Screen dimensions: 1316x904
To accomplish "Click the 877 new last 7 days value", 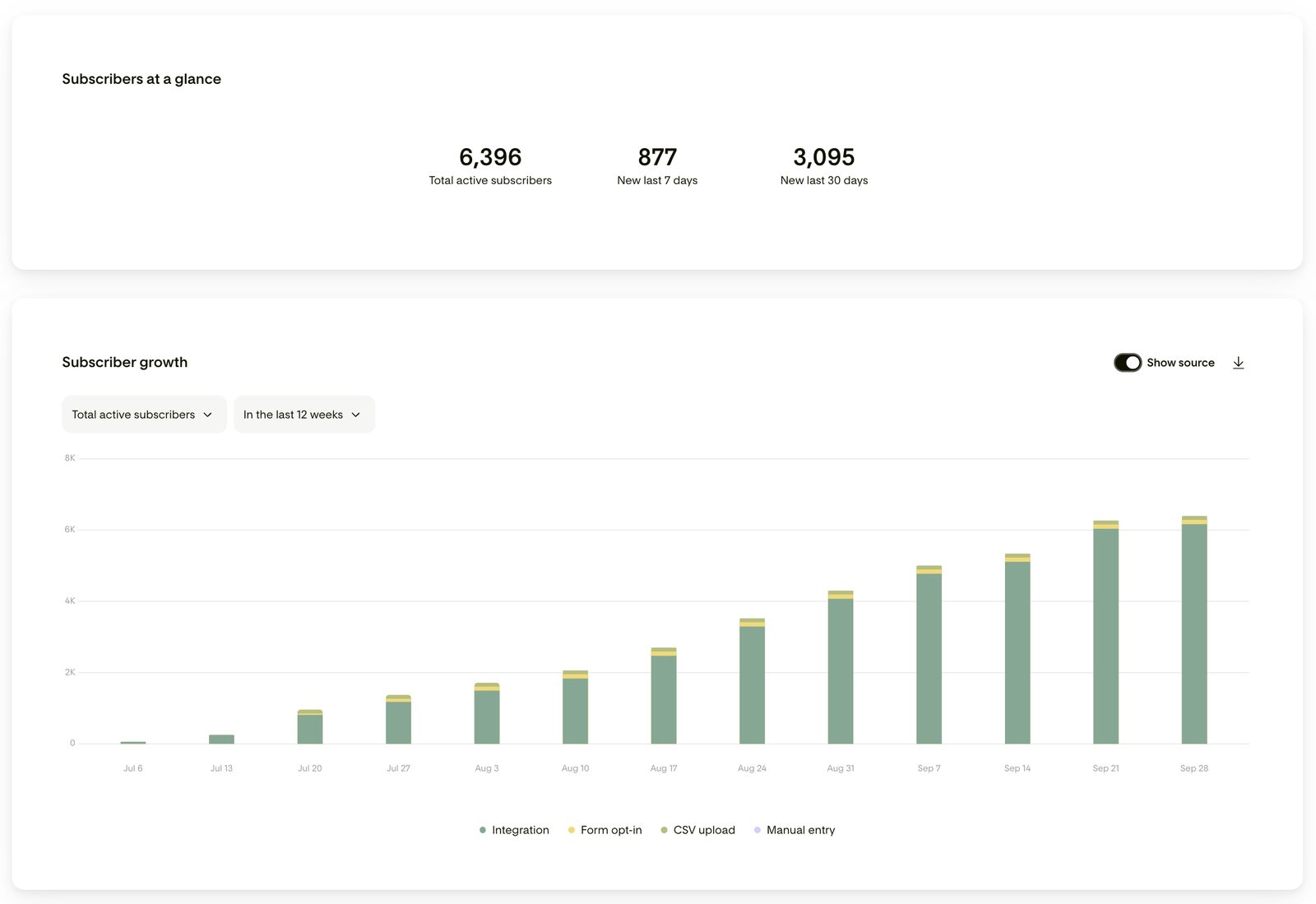I will (657, 157).
